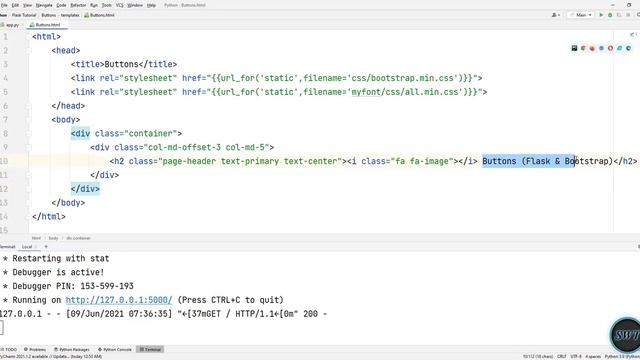Open the VCS menu
The width and height of the screenshot is (640, 360).
tap(120, 5)
